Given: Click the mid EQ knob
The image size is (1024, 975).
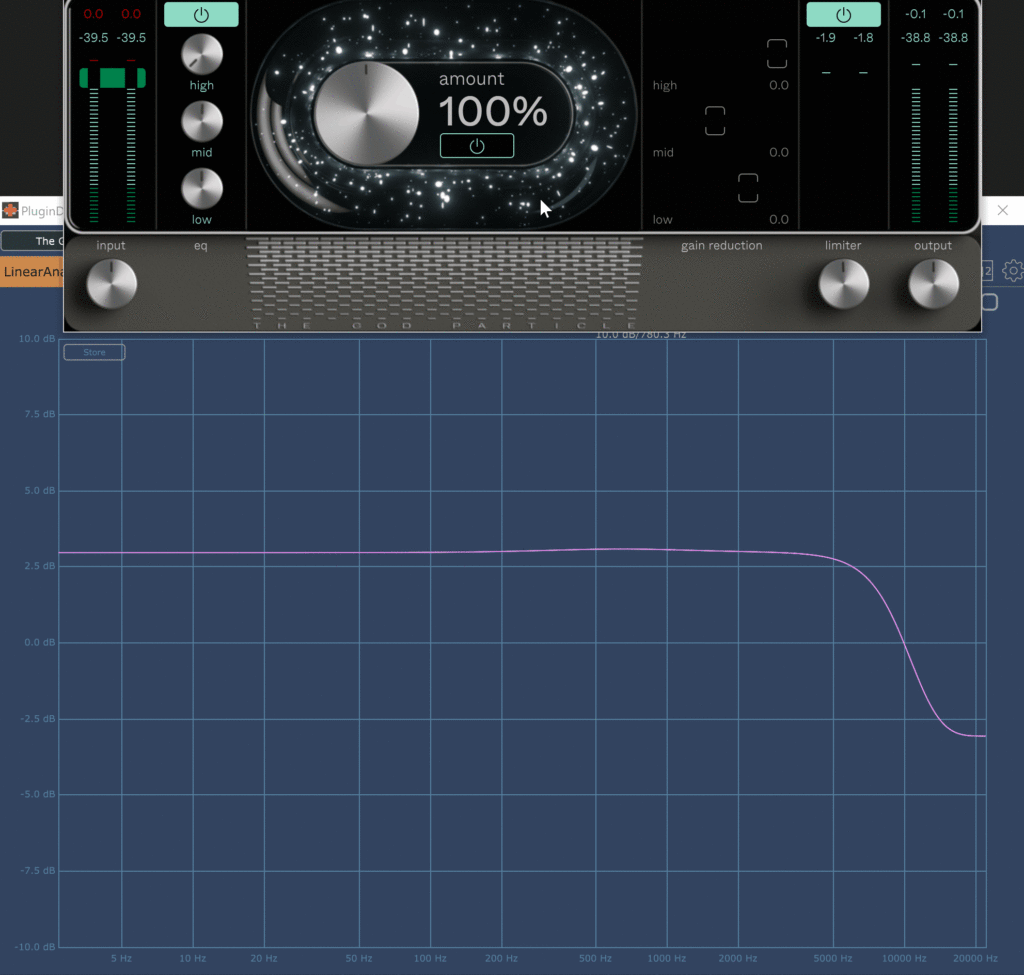Looking at the screenshot, I should click(x=201, y=121).
